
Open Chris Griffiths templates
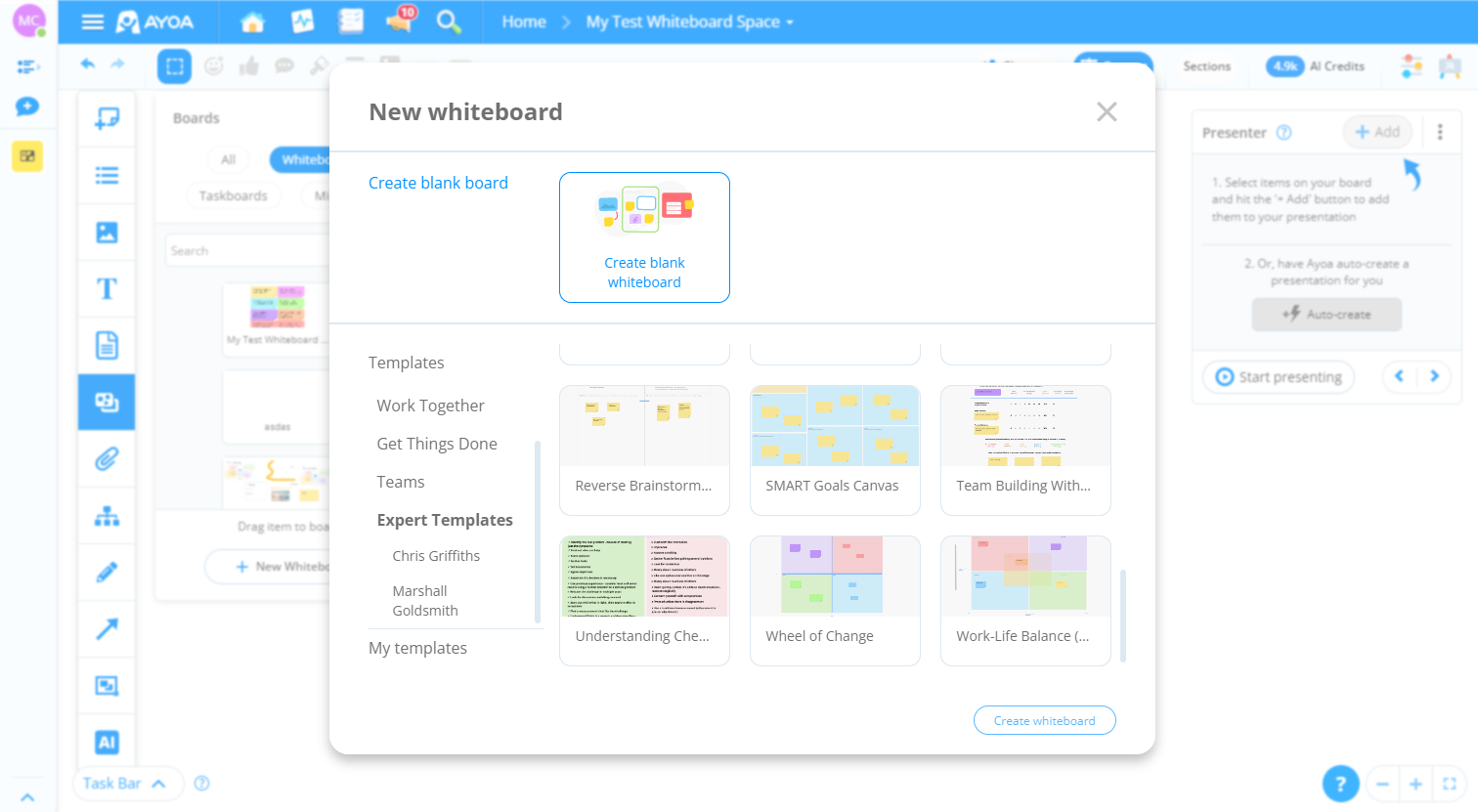pyautogui.click(x=436, y=555)
